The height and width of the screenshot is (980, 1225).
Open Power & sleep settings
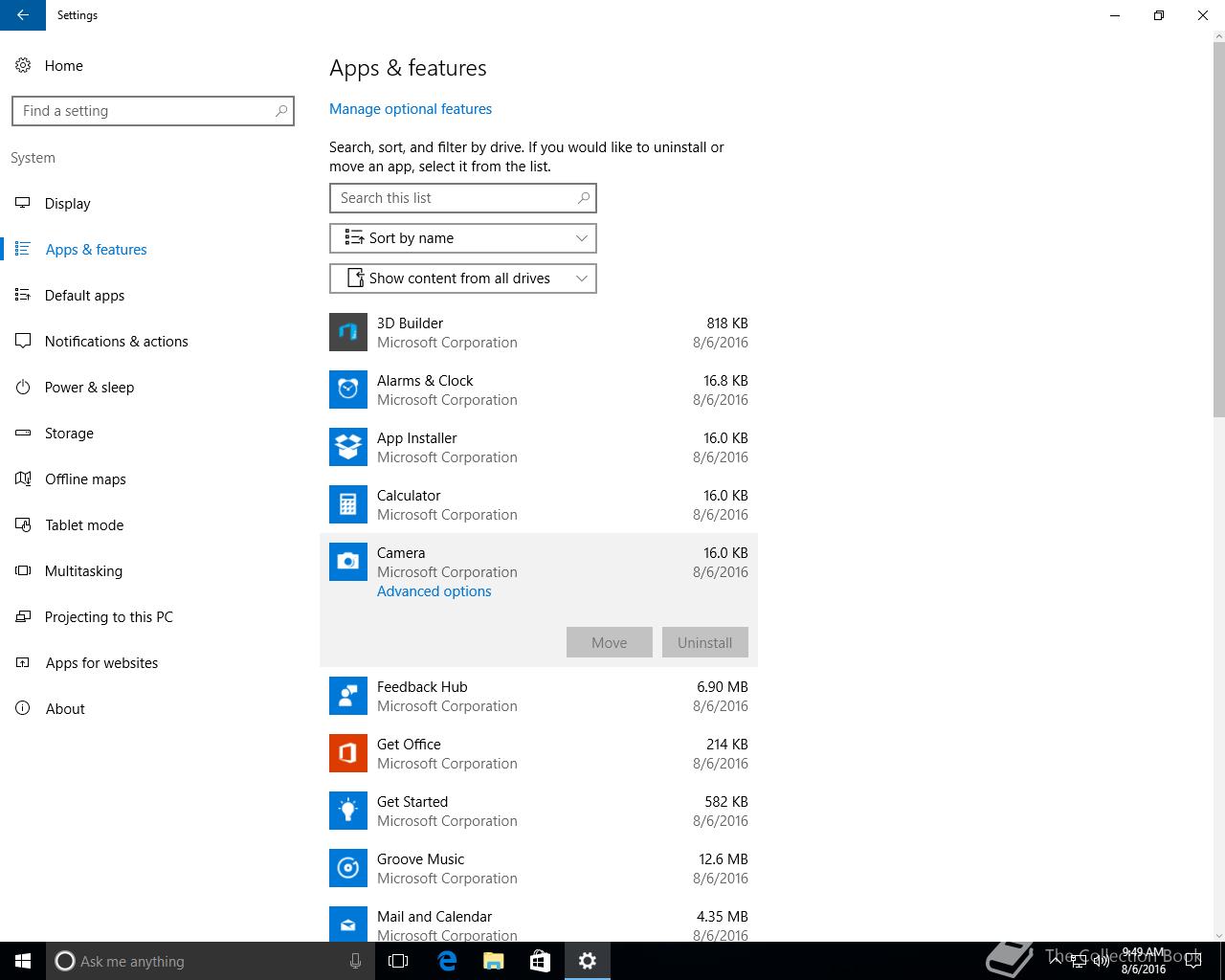[x=153, y=388]
